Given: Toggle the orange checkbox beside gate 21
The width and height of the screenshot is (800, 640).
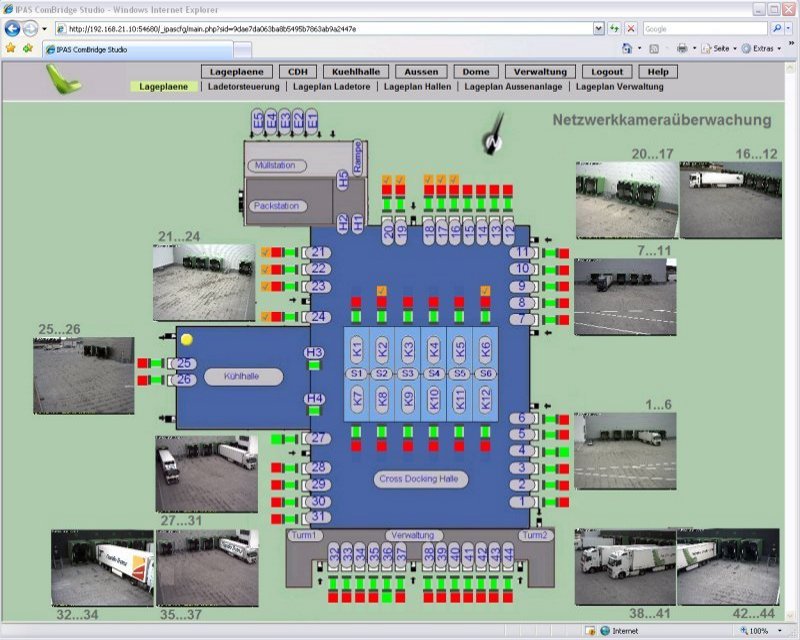Looking at the screenshot, I should pyautogui.click(x=266, y=253).
